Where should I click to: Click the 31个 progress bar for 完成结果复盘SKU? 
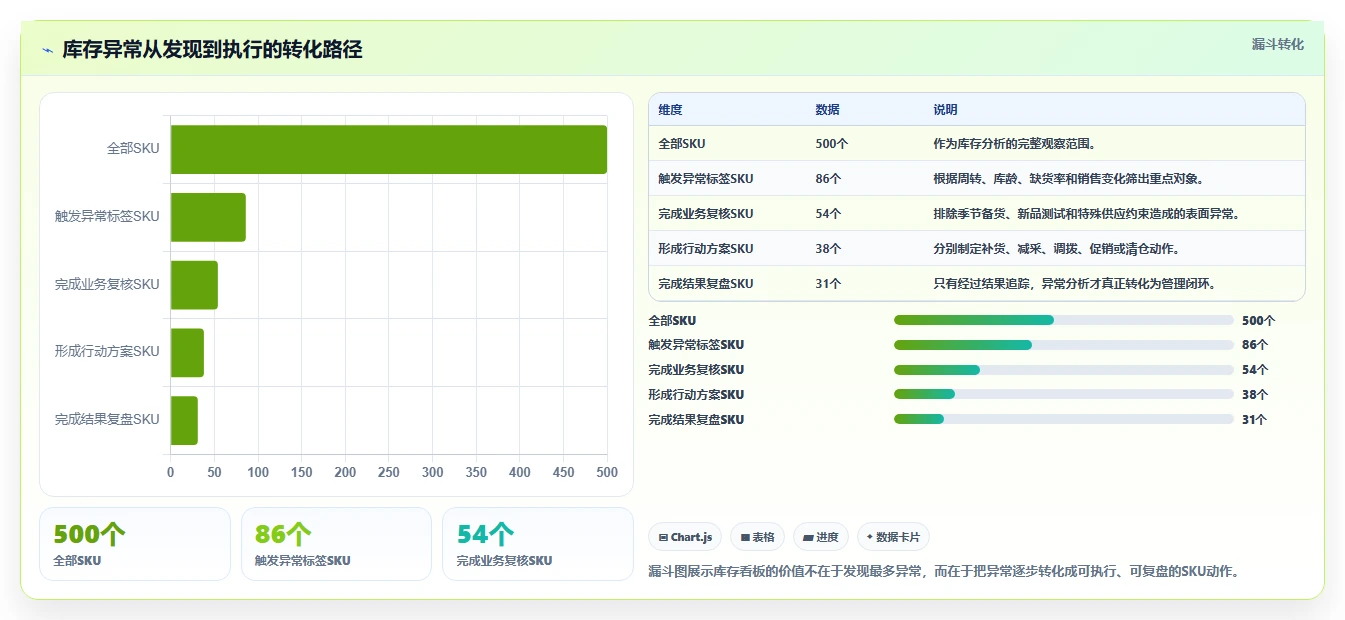(x=1064, y=419)
